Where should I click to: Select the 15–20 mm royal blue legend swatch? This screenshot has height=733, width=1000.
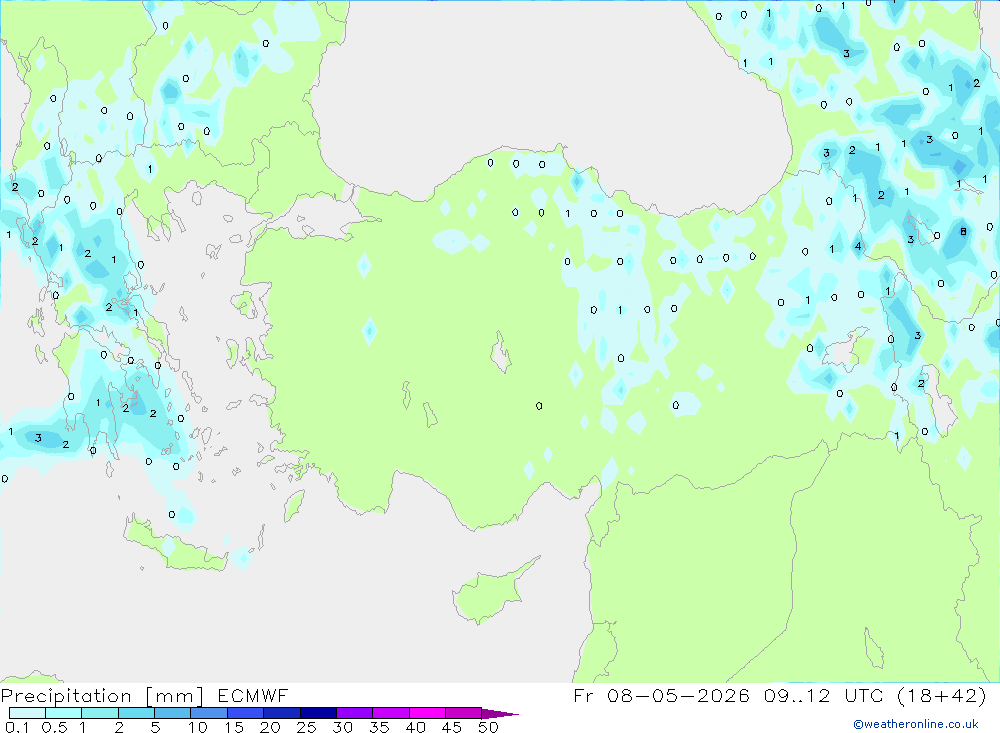[x=245, y=713]
